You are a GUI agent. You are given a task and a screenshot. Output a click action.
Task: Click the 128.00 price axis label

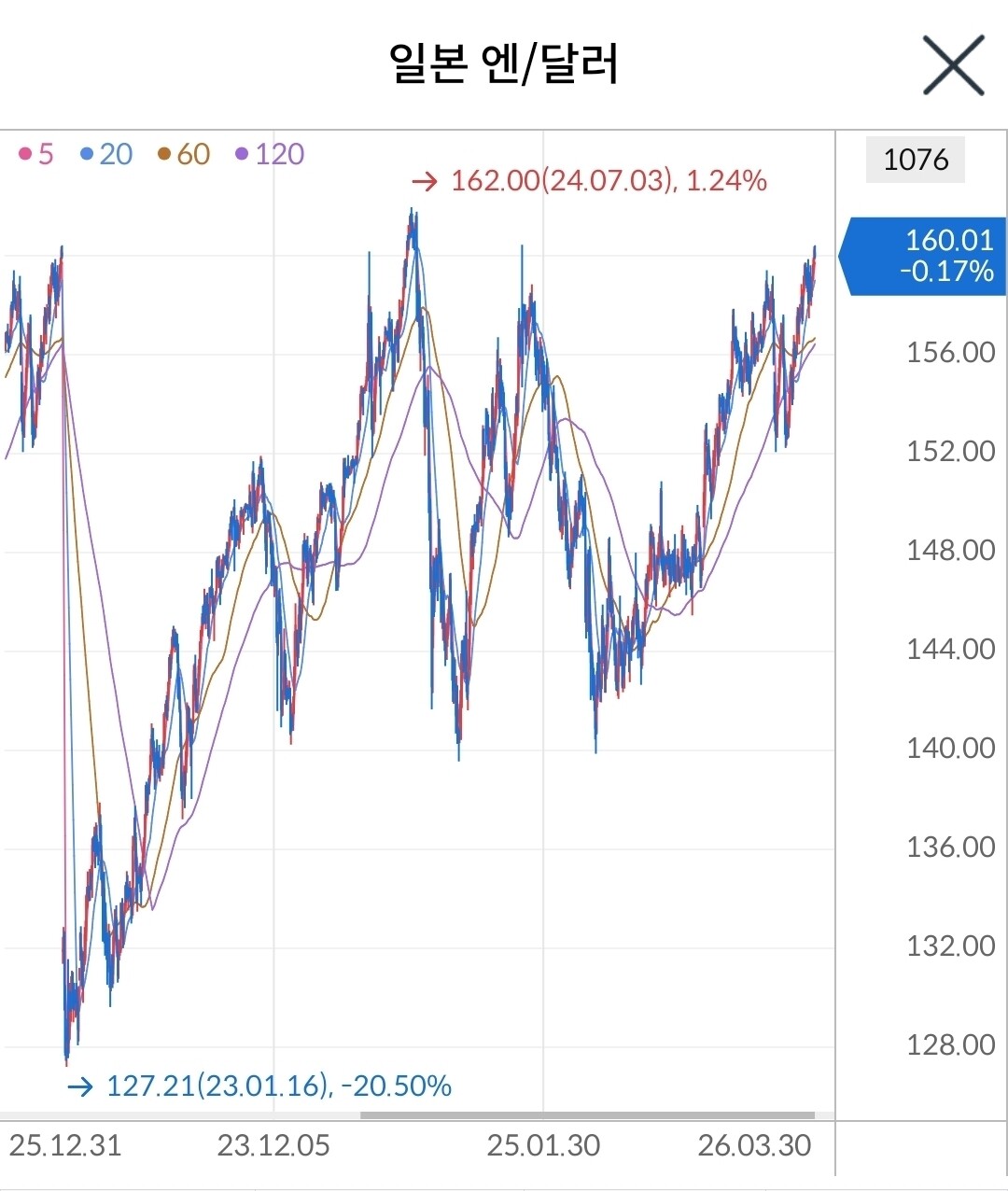click(950, 1045)
